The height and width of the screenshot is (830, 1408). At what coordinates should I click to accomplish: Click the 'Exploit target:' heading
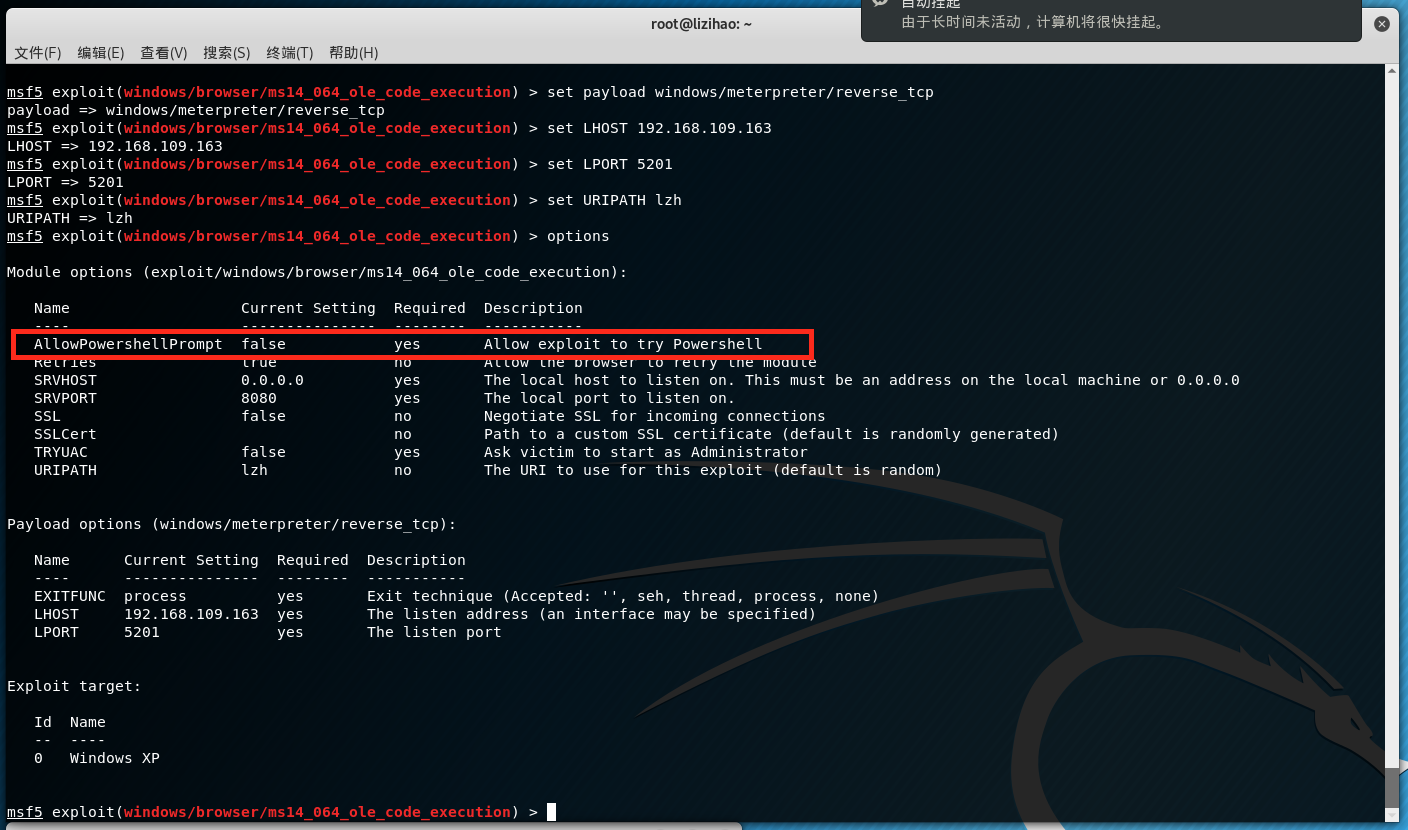tap(74, 686)
